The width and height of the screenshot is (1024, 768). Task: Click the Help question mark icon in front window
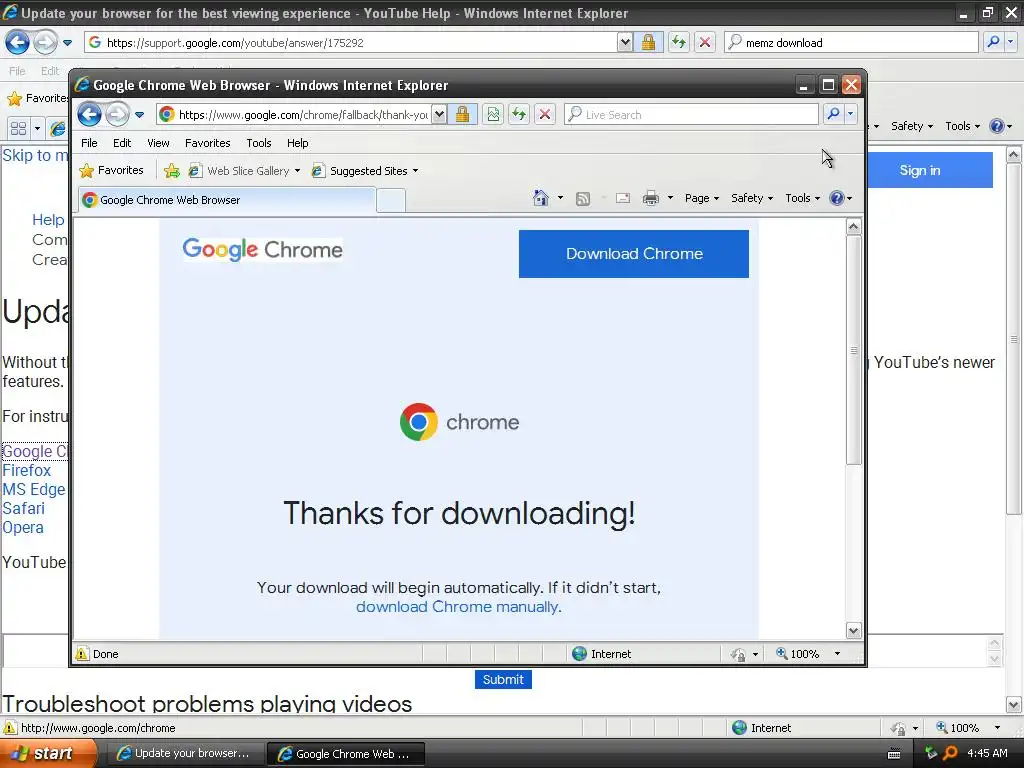click(x=837, y=198)
